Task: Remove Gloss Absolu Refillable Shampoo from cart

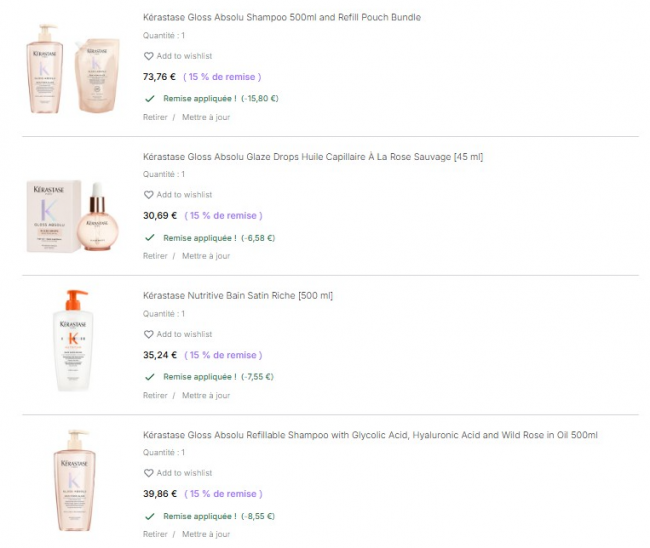Action: click(x=155, y=534)
